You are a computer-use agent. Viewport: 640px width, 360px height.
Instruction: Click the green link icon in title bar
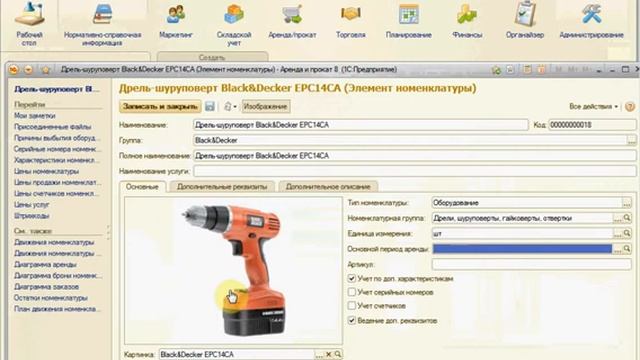click(x=496, y=70)
